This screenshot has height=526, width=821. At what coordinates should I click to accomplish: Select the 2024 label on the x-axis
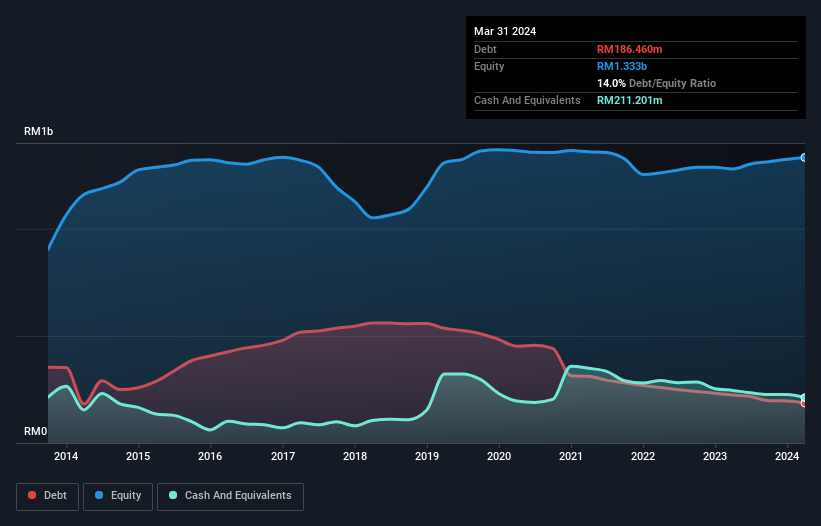[787, 457]
